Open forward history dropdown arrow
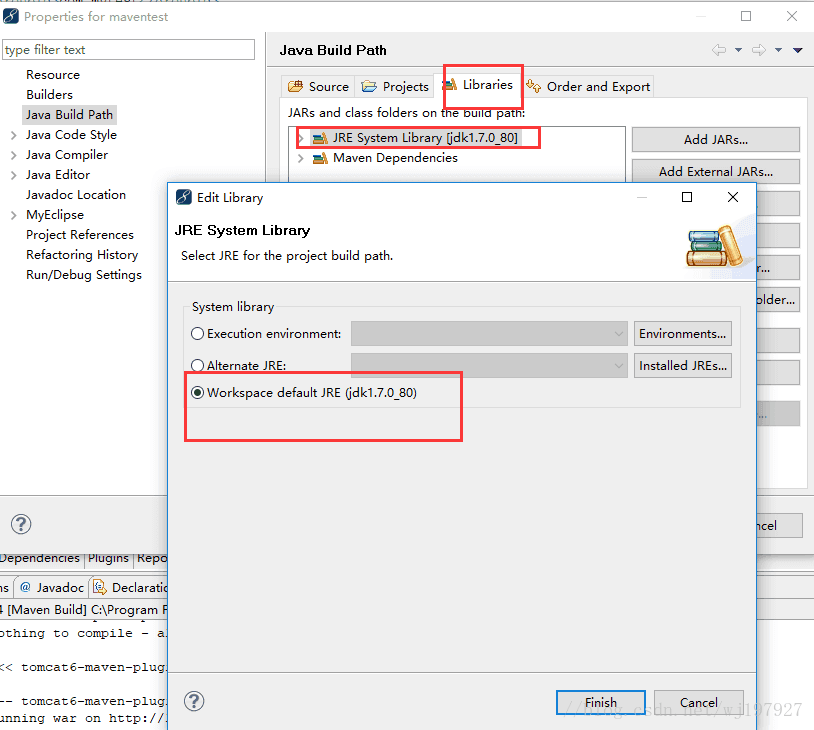The image size is (814, 730). [x=778, y=50]
